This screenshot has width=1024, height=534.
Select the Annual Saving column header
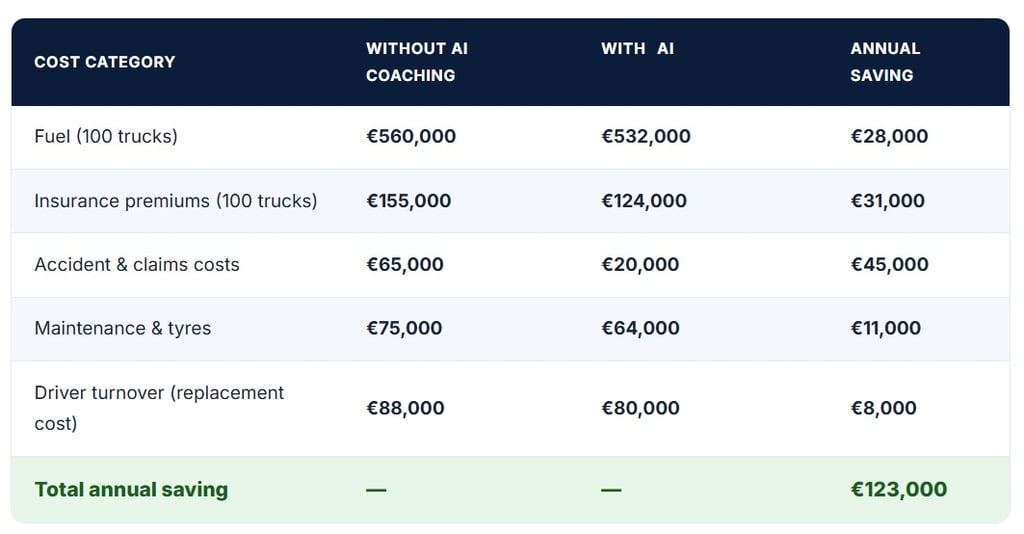pyautogui.click(x=884, y=62)
